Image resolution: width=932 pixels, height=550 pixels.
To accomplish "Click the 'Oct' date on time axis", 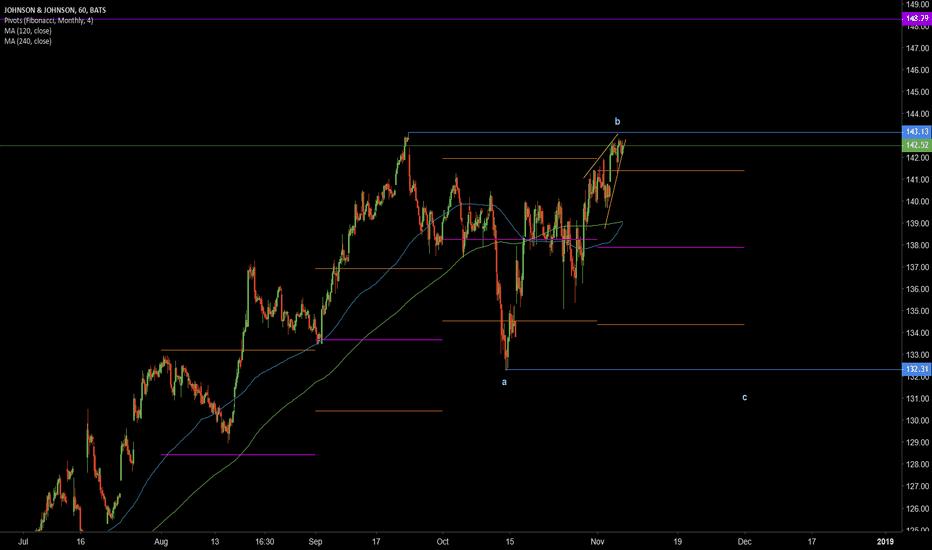I will 442,542.
